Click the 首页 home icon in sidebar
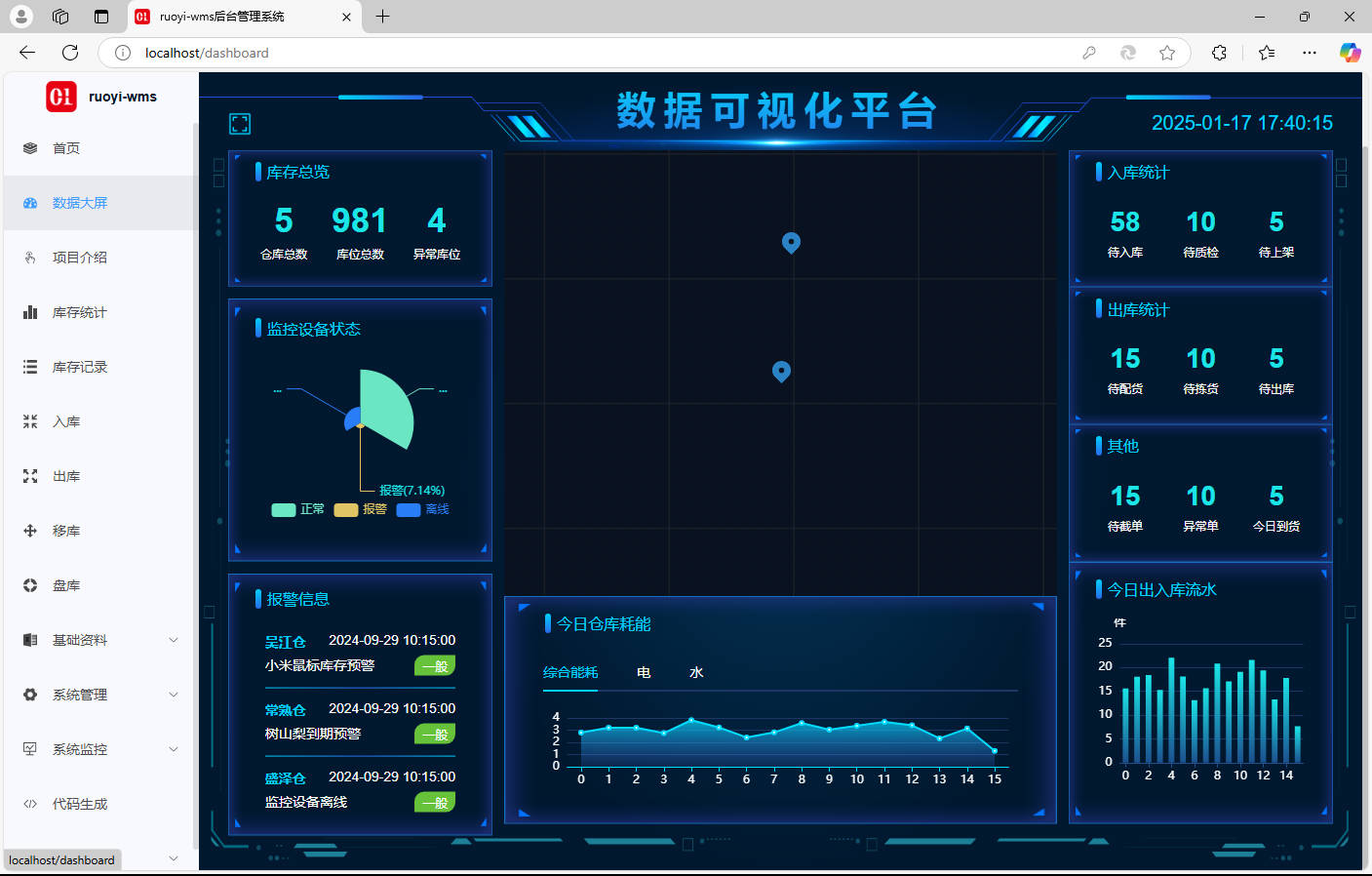This screenshot has height=876, width=1372. click(30, 148)
